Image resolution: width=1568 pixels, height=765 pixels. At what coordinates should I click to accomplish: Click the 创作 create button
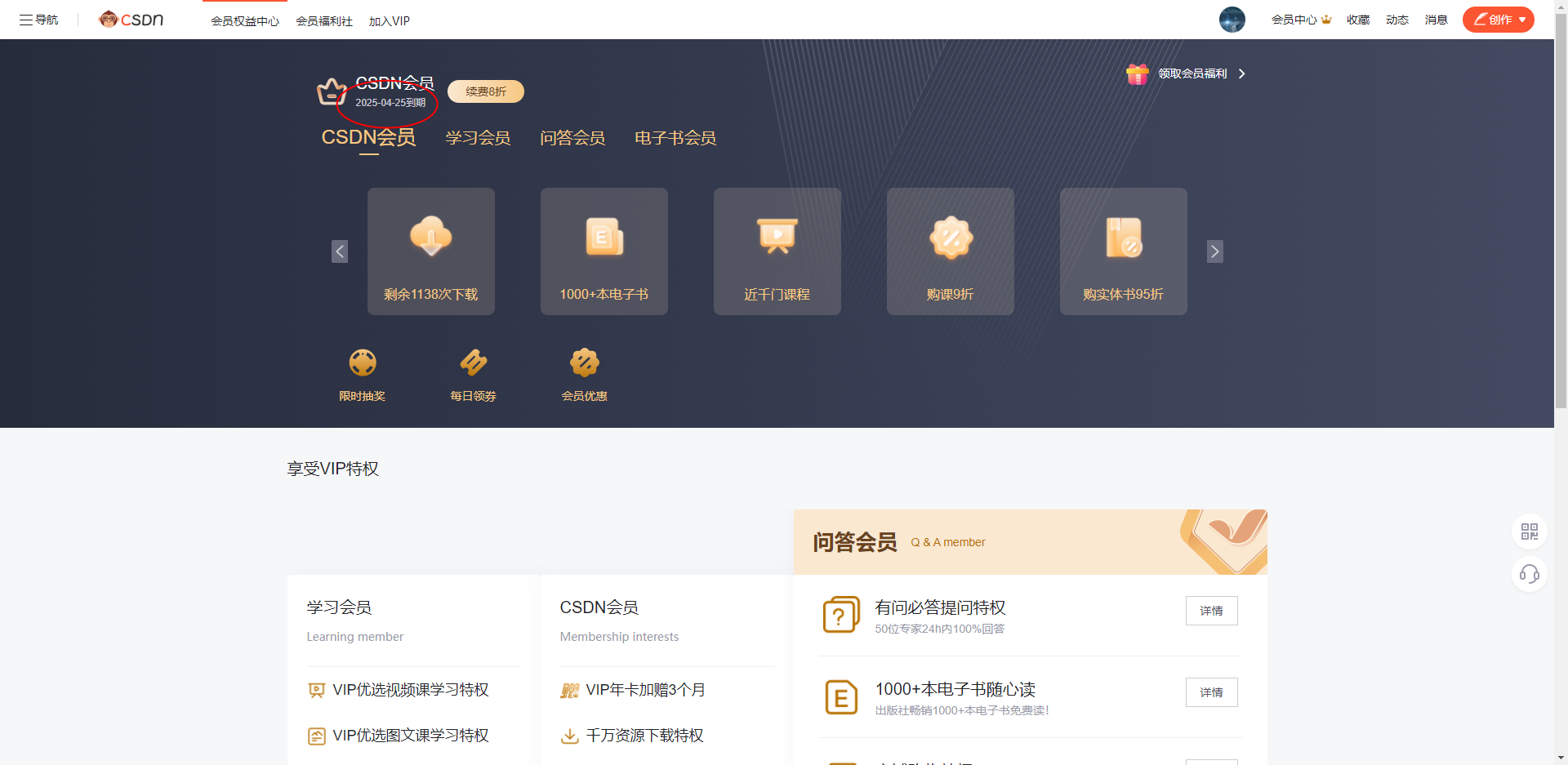coord(1498,20)
